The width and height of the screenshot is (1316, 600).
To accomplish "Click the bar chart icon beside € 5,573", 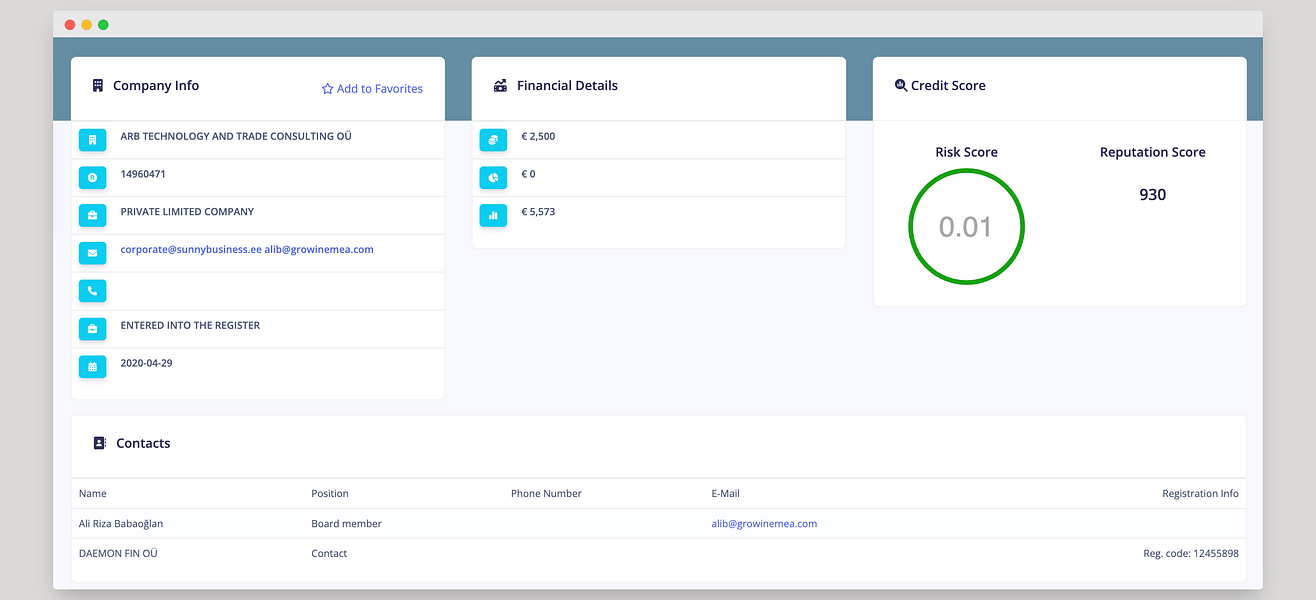I will 493,215.
